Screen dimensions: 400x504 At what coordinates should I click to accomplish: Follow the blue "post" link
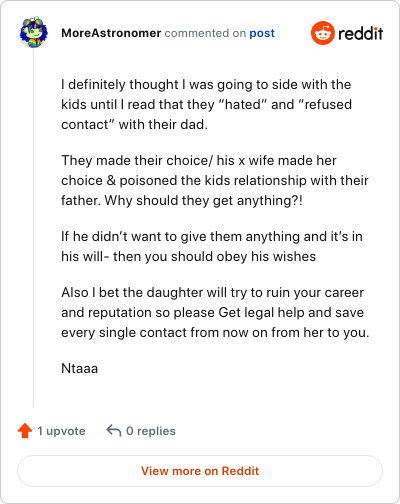262,33
